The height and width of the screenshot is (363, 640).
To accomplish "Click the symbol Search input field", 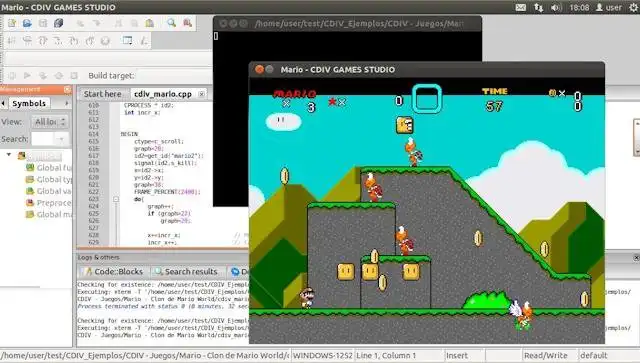I will point(42,139).
